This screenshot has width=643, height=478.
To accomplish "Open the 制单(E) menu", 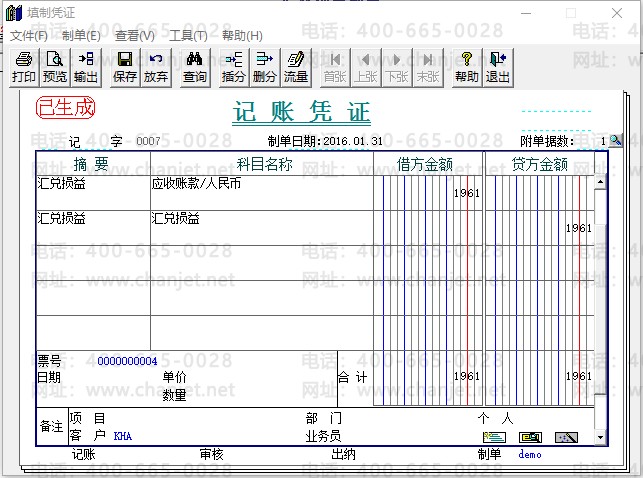I will click(x=81, y=35).
